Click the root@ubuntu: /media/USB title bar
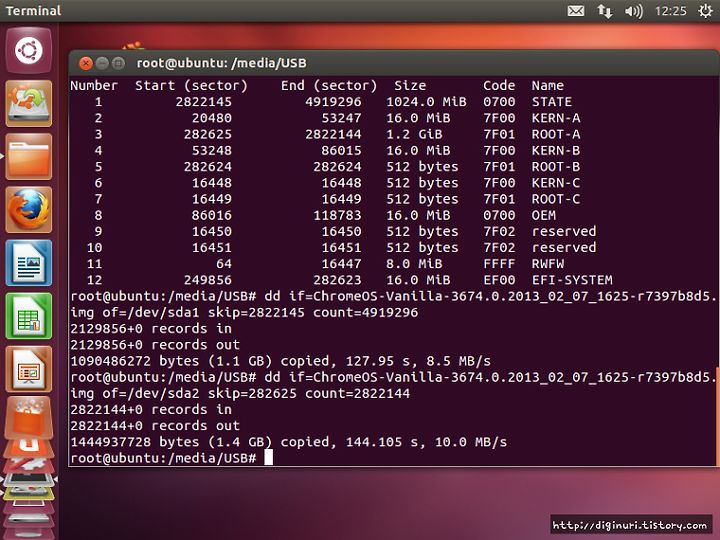 point(221,63)
